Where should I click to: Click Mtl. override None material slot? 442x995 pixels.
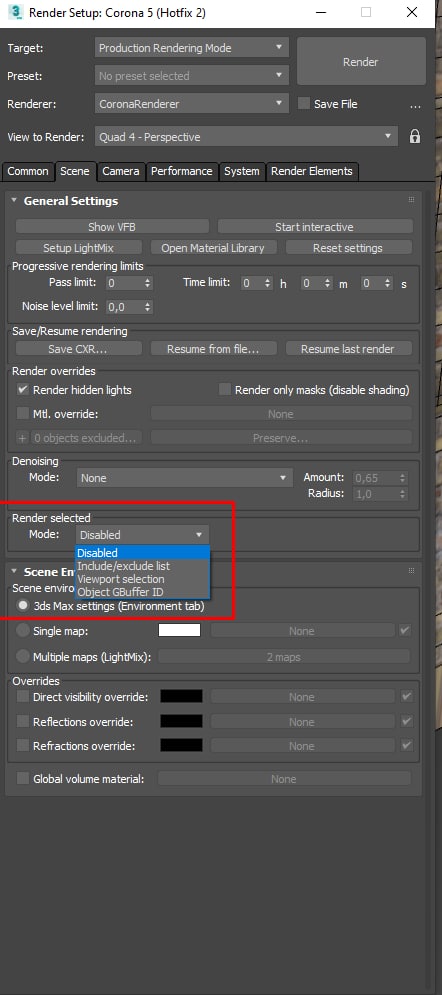click(280, 414)
